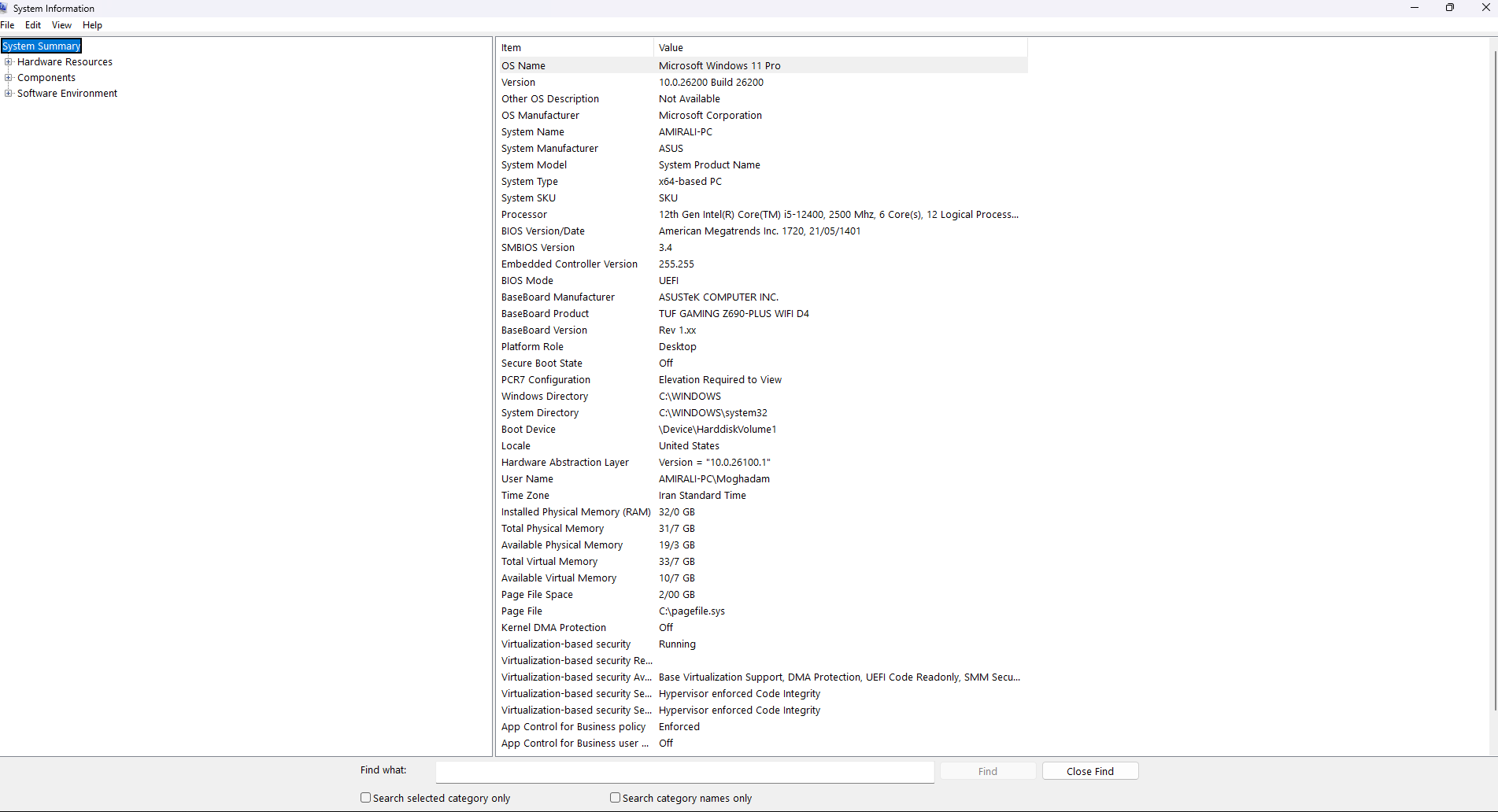Minimize the System Information window
Image resolution: width=1498 pixels, height=812 pixels.
coord(1414,8)
